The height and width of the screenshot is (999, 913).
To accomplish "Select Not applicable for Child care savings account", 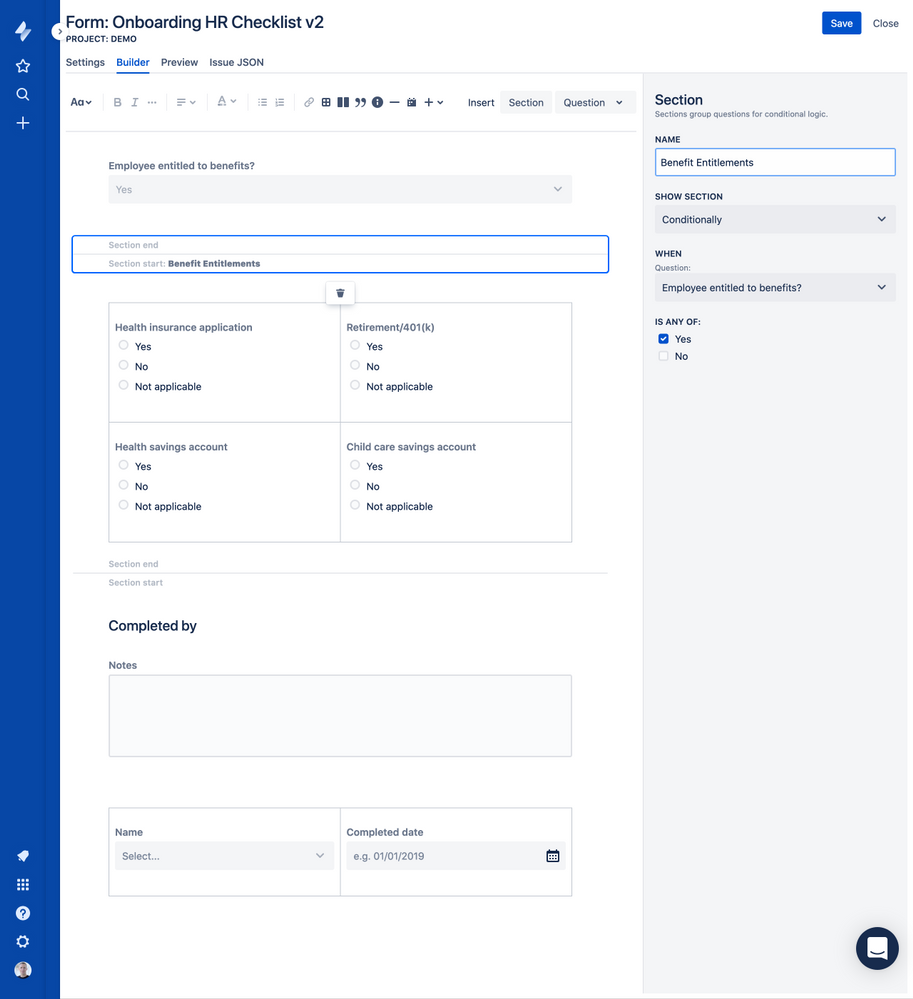I will click(x=355, y=505).
